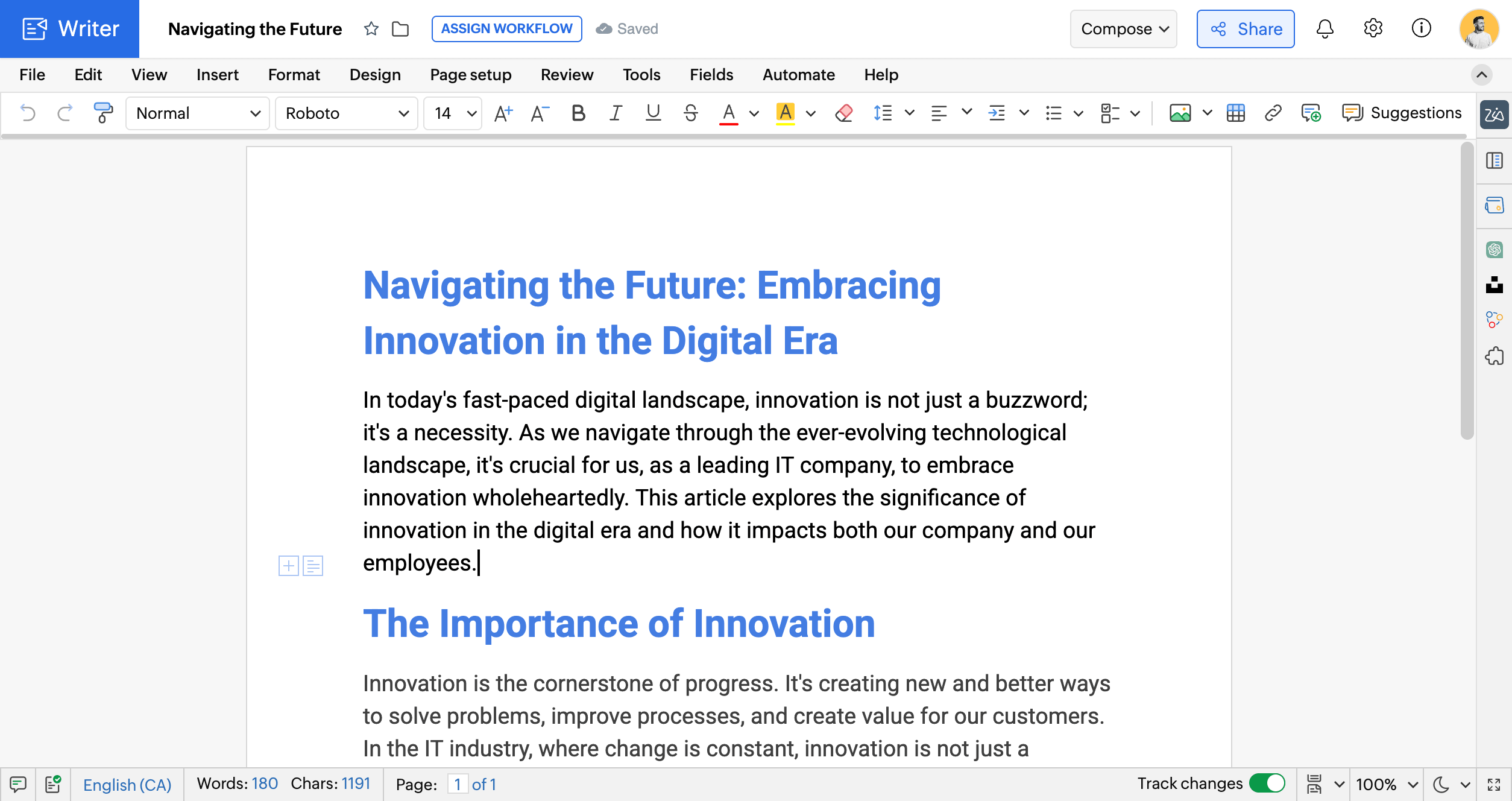Collapse the menu bar chevron
The height and width of the screenshot is (801, 1512).
pyautogui.click(x=1481, y=75)
